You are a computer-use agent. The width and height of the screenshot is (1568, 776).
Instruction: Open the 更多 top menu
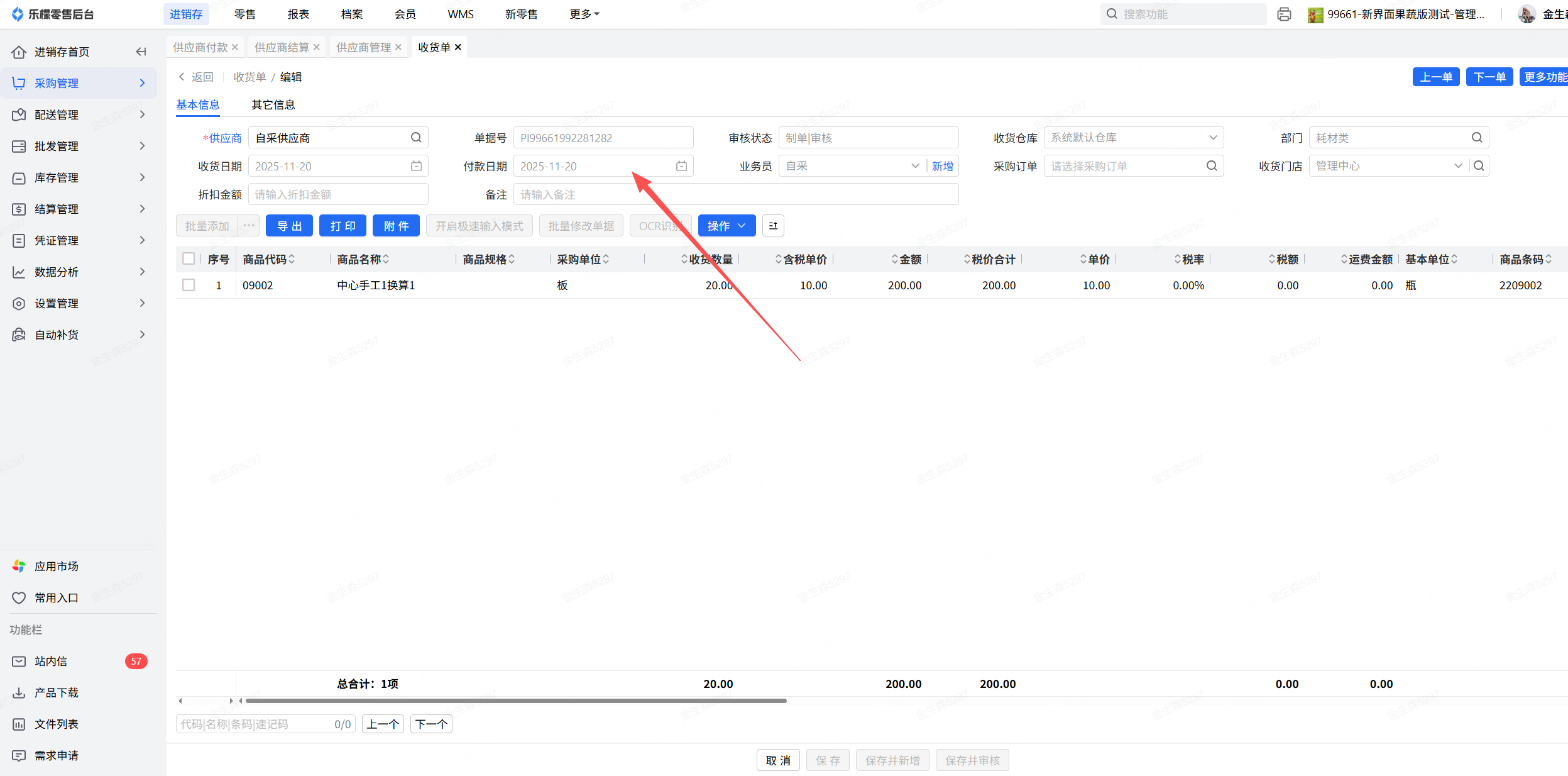[x=584, y=14]
